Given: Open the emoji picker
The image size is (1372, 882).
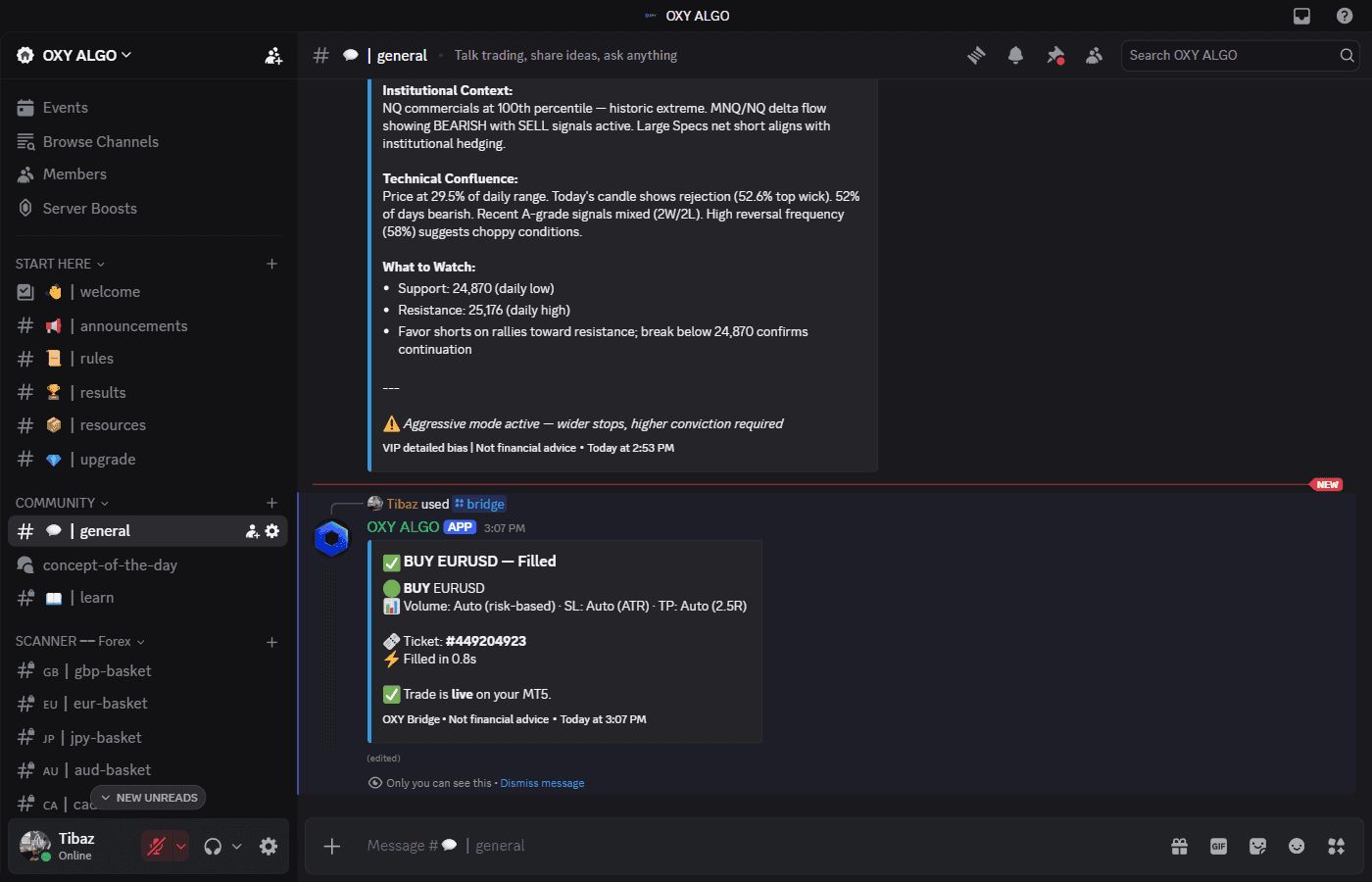Looking at the screenshot, I should 1297,845.
